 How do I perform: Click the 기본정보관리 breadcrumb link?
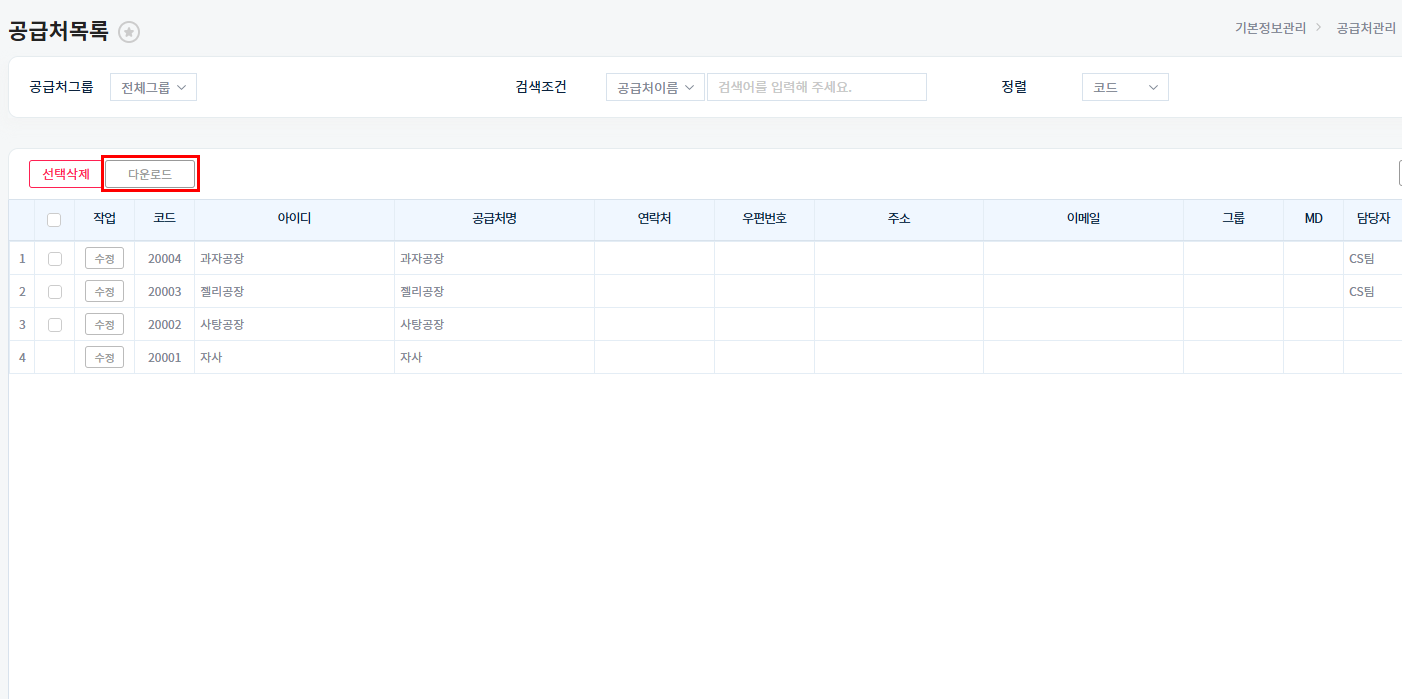click(1270, 28)
